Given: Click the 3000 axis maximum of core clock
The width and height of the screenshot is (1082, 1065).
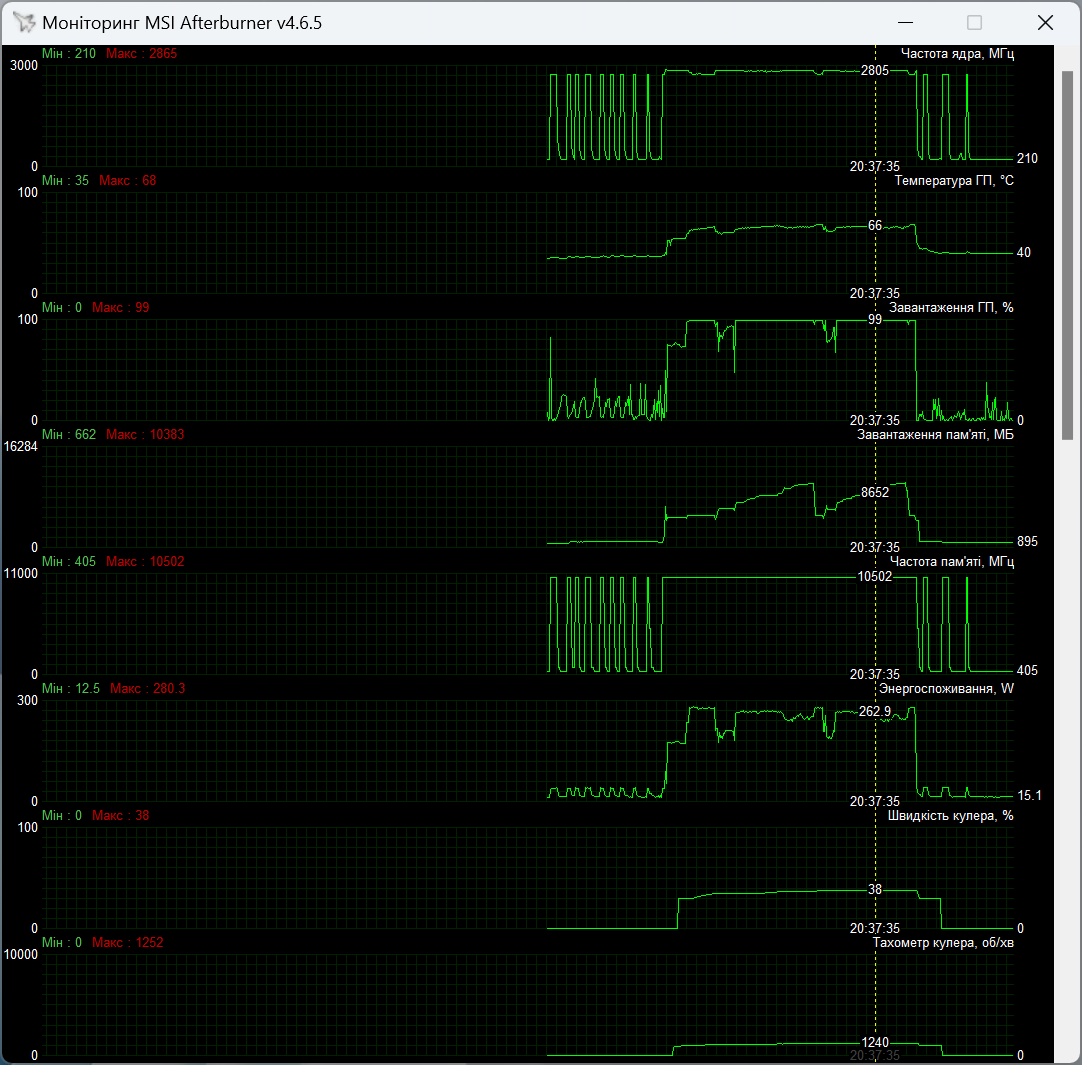Looking at the screenshot, I should [24, 66].
